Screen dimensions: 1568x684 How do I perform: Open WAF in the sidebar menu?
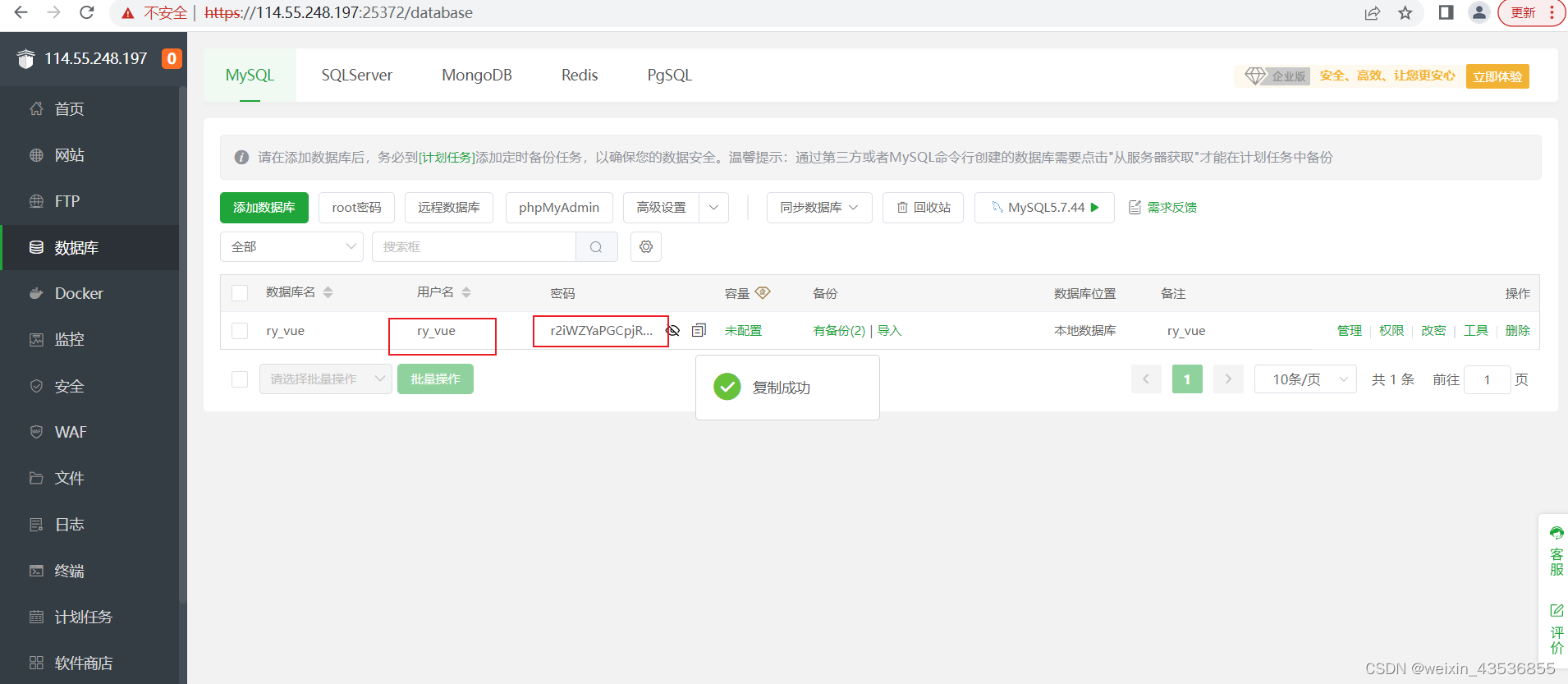pyautogui.click(x=90, y=432)
